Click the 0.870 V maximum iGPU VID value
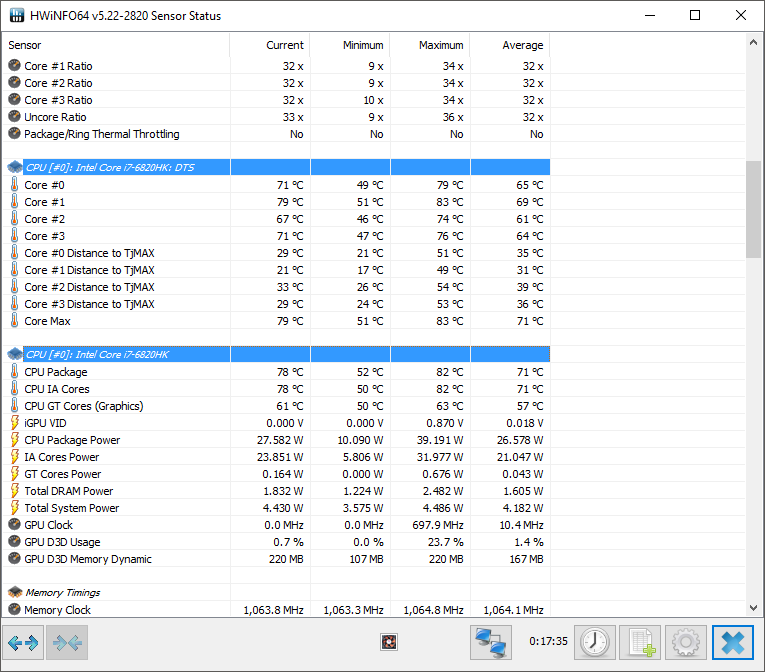The width and height of the screenshot is (765, 672). tap(445, 423)
